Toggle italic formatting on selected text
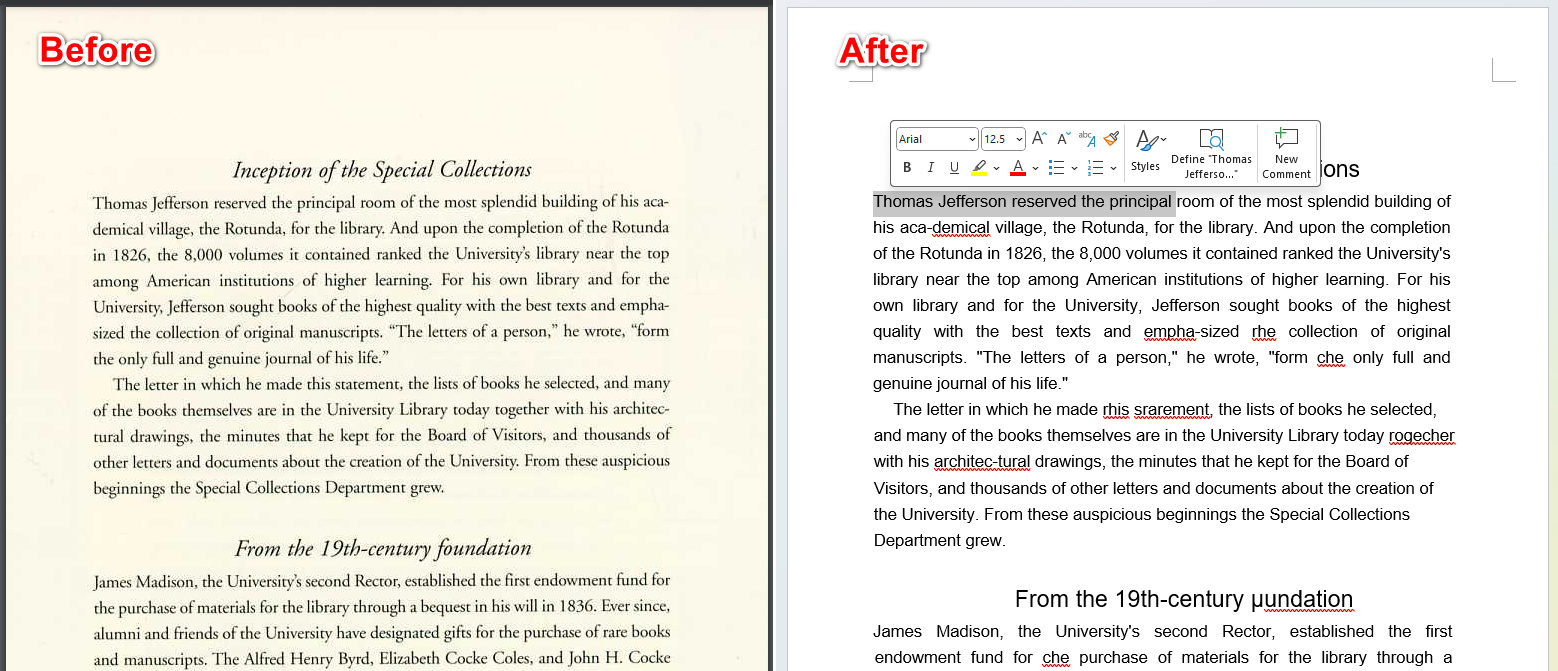This screenshot has height=671, width=1558. click(x=931, y=167)
